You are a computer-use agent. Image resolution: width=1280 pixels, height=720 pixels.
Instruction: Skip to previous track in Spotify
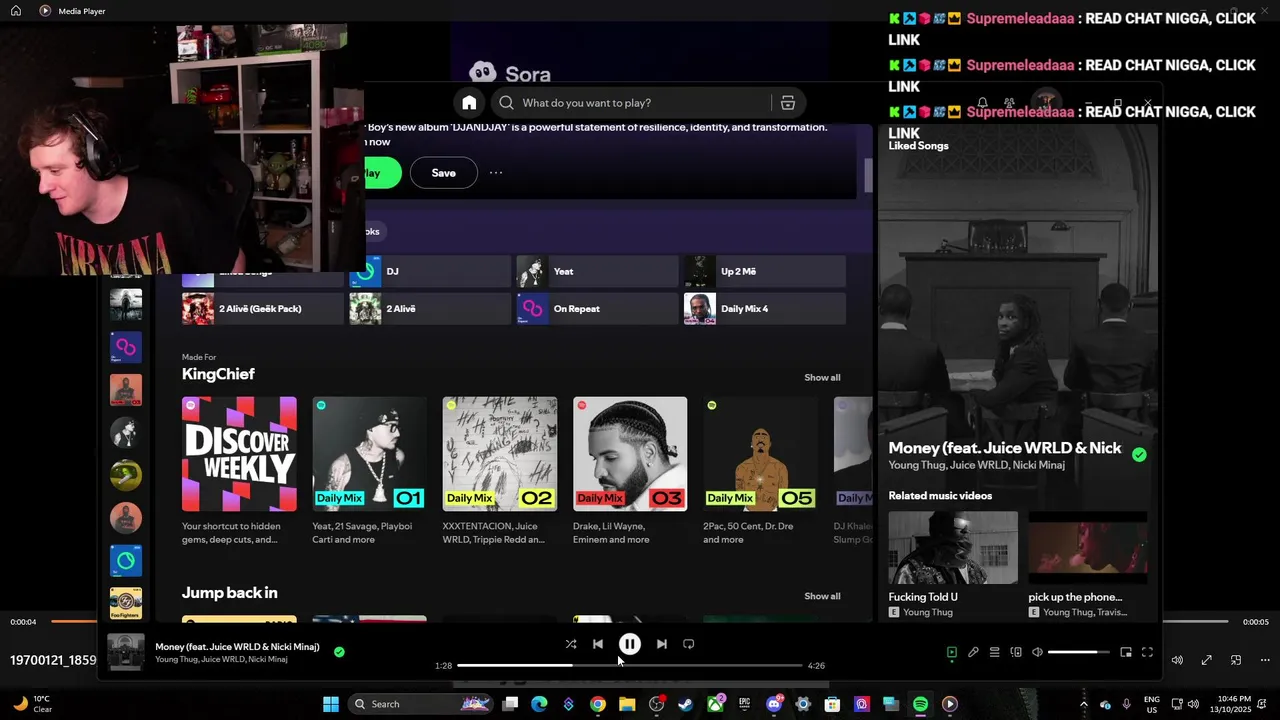click(598, 644)
